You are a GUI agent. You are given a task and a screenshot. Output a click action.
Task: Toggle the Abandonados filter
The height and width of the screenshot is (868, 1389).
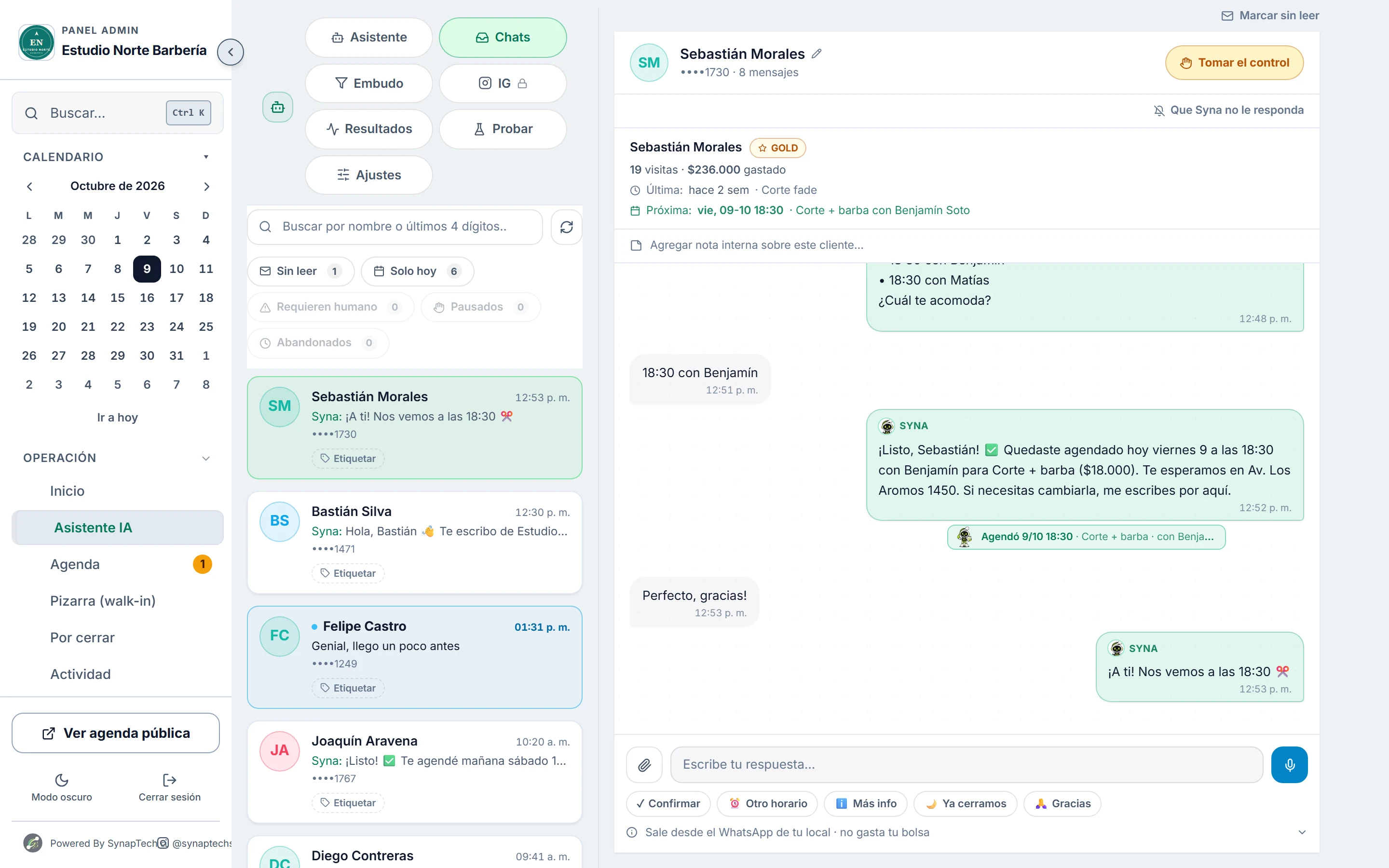(x=318, y=343)
